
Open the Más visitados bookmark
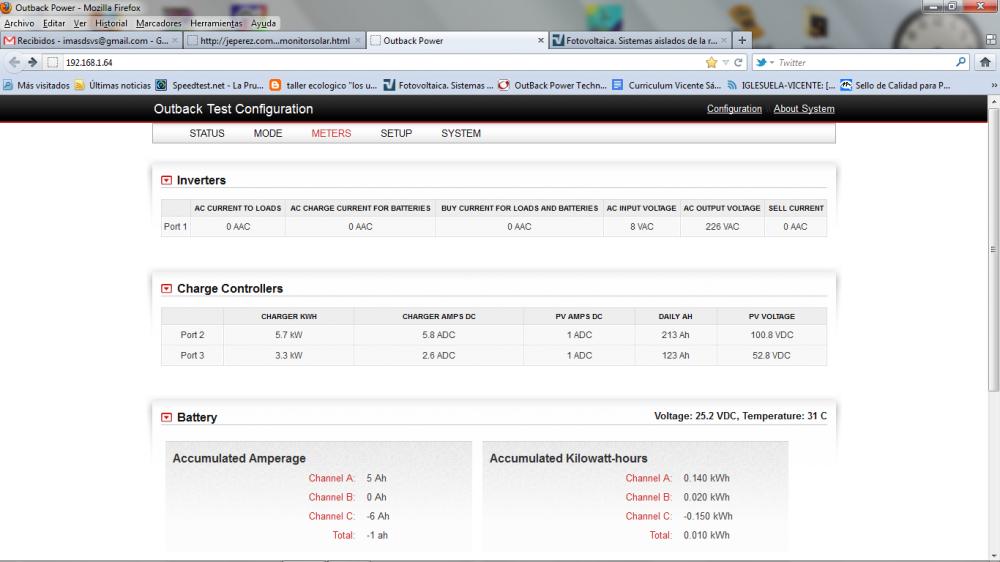[36, 85]
